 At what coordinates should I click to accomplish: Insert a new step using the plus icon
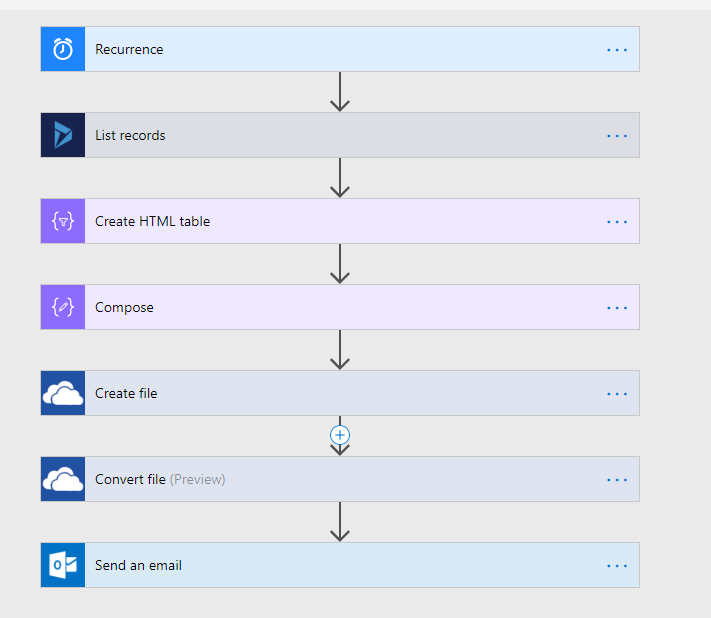(x=340, y=435)
